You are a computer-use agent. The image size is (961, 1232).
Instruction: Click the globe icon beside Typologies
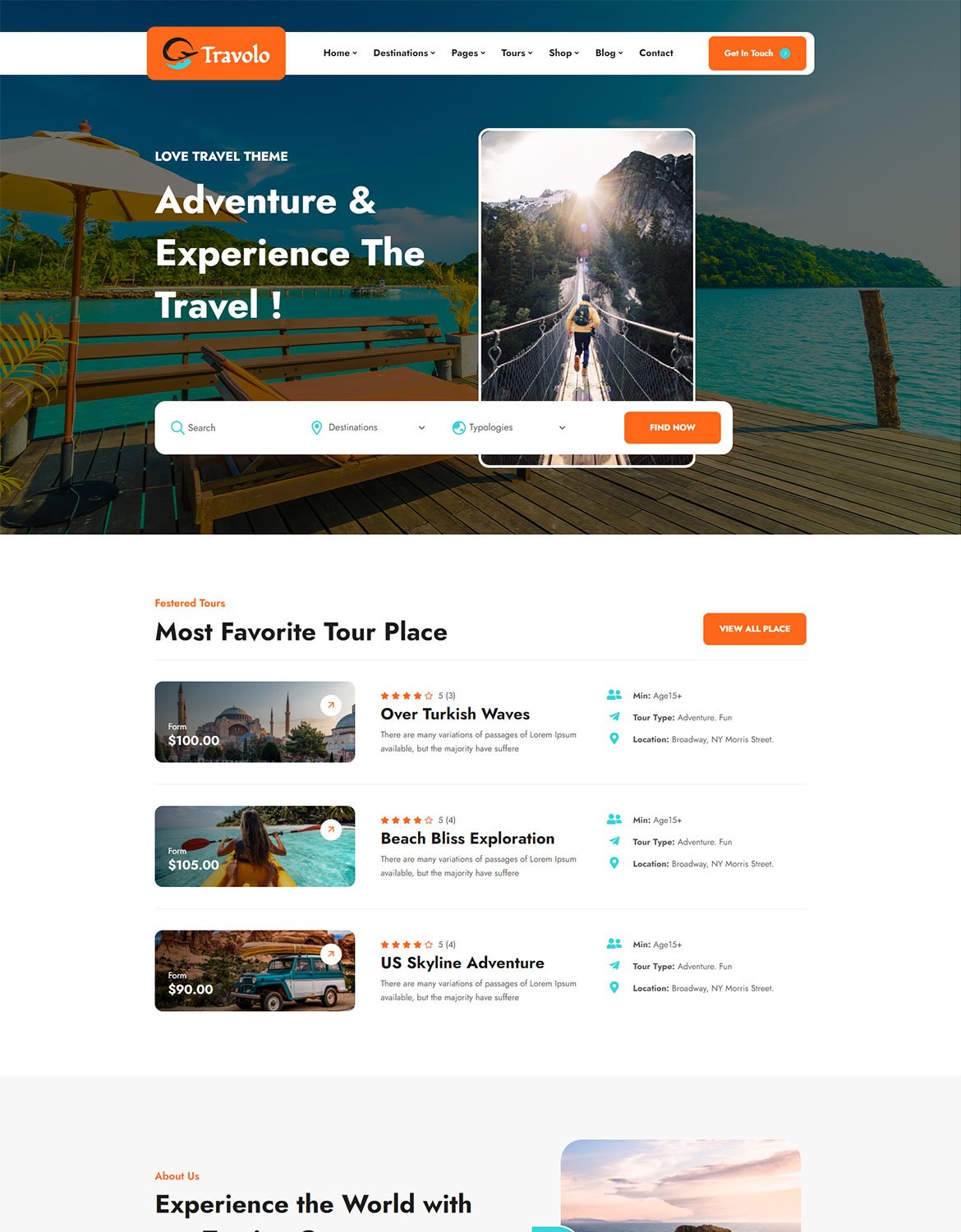[x=458, y=428]
